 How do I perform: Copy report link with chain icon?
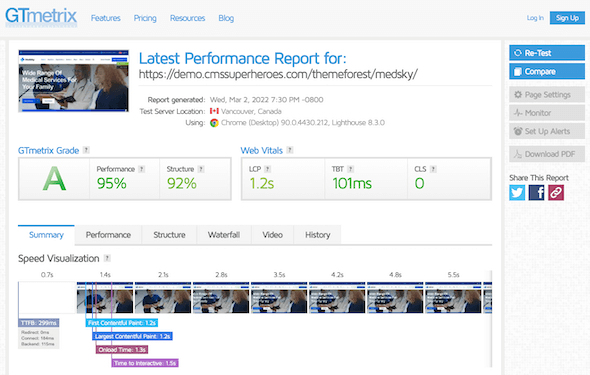[x=556, y=193]
